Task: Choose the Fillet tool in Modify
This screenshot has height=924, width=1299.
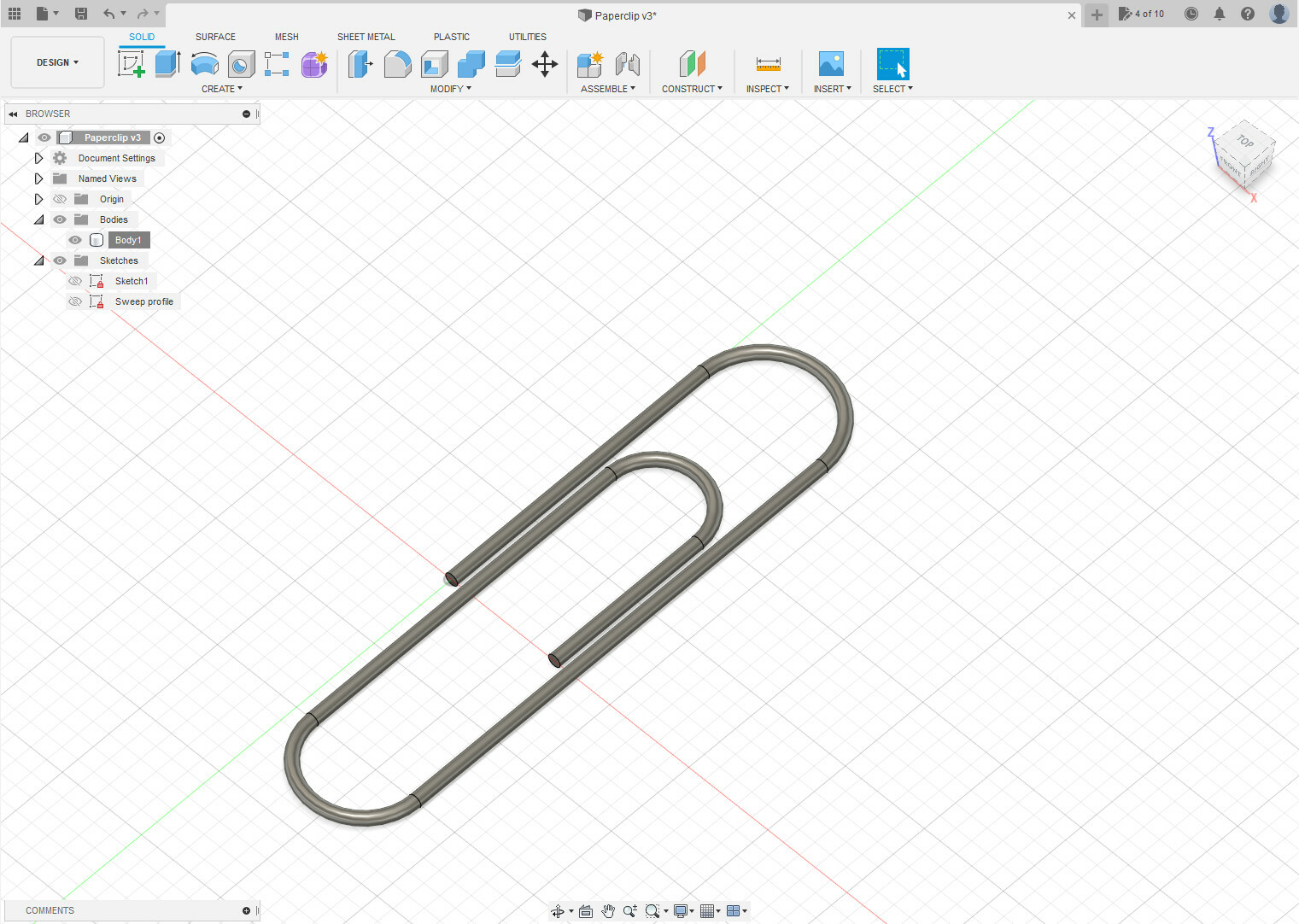Action: (397, 64)
